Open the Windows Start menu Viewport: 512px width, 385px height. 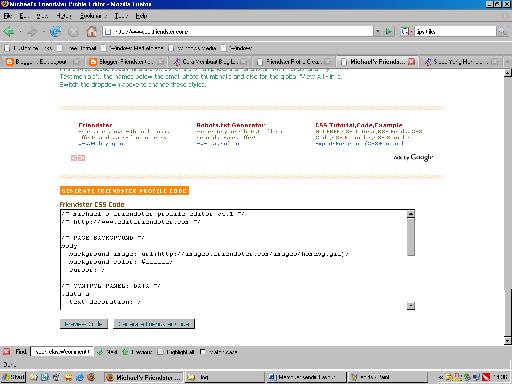pos(13,377)
